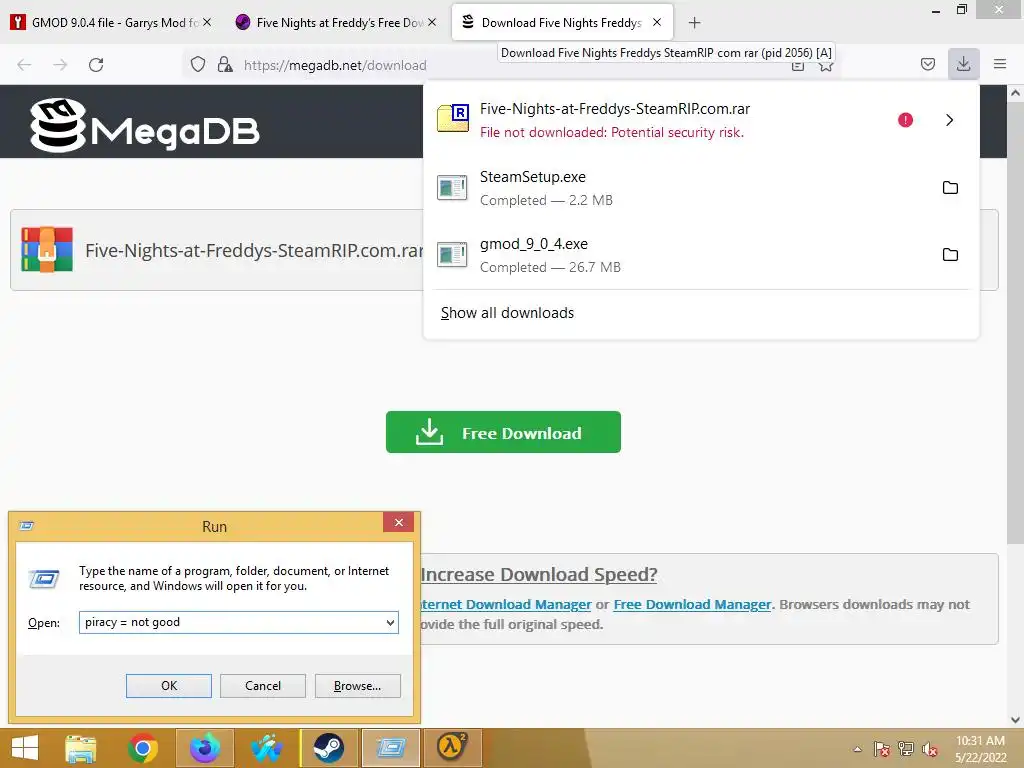Open File Explorer from the taskbar
The height and width of the screenshot is (768, 1024).
(x=81, y=748)
